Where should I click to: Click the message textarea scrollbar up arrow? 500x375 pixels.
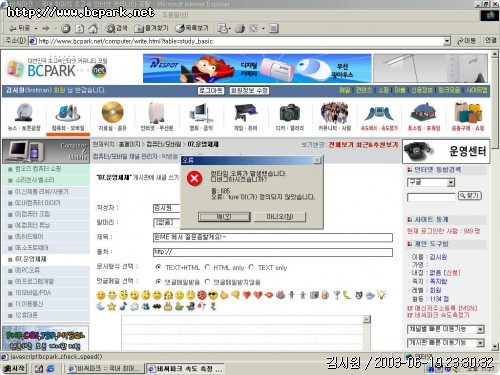(367, 319)
